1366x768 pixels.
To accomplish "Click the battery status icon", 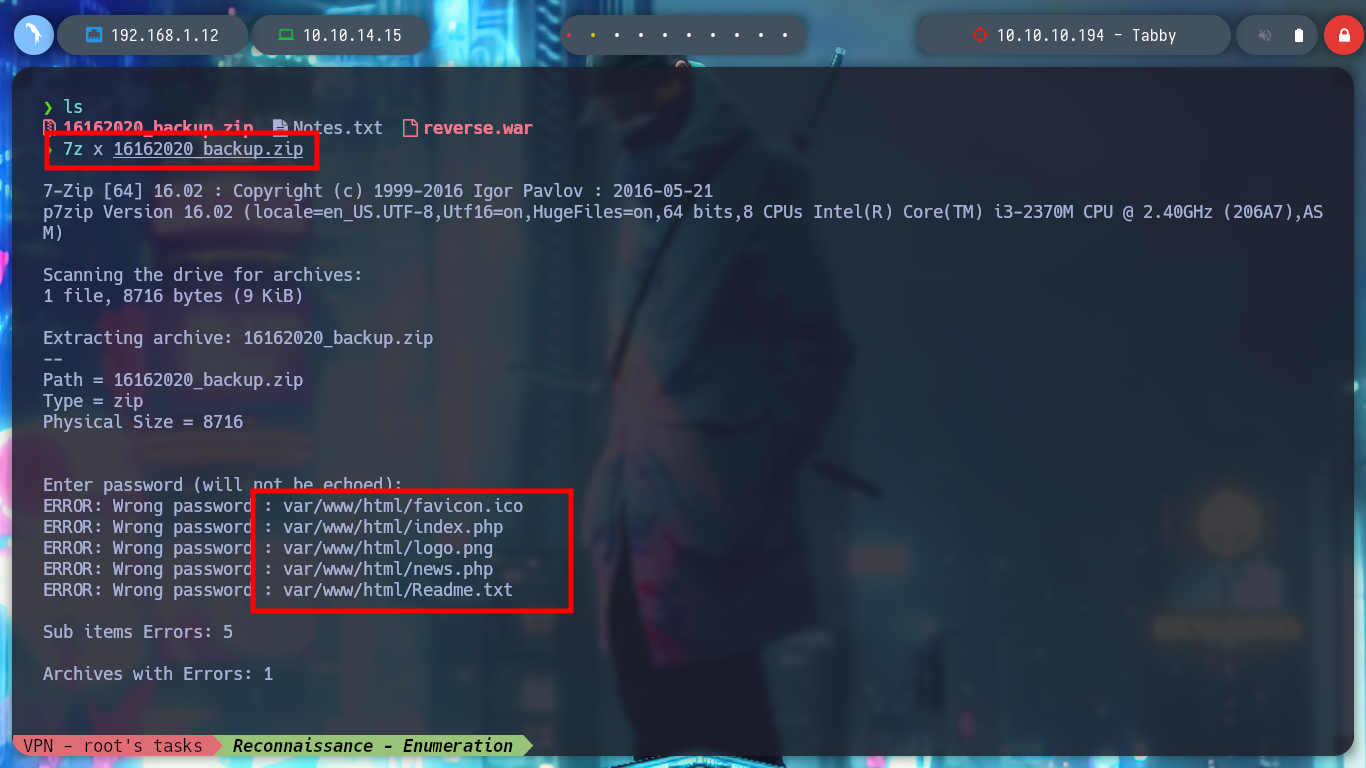I will click(x=1298, y=35).
